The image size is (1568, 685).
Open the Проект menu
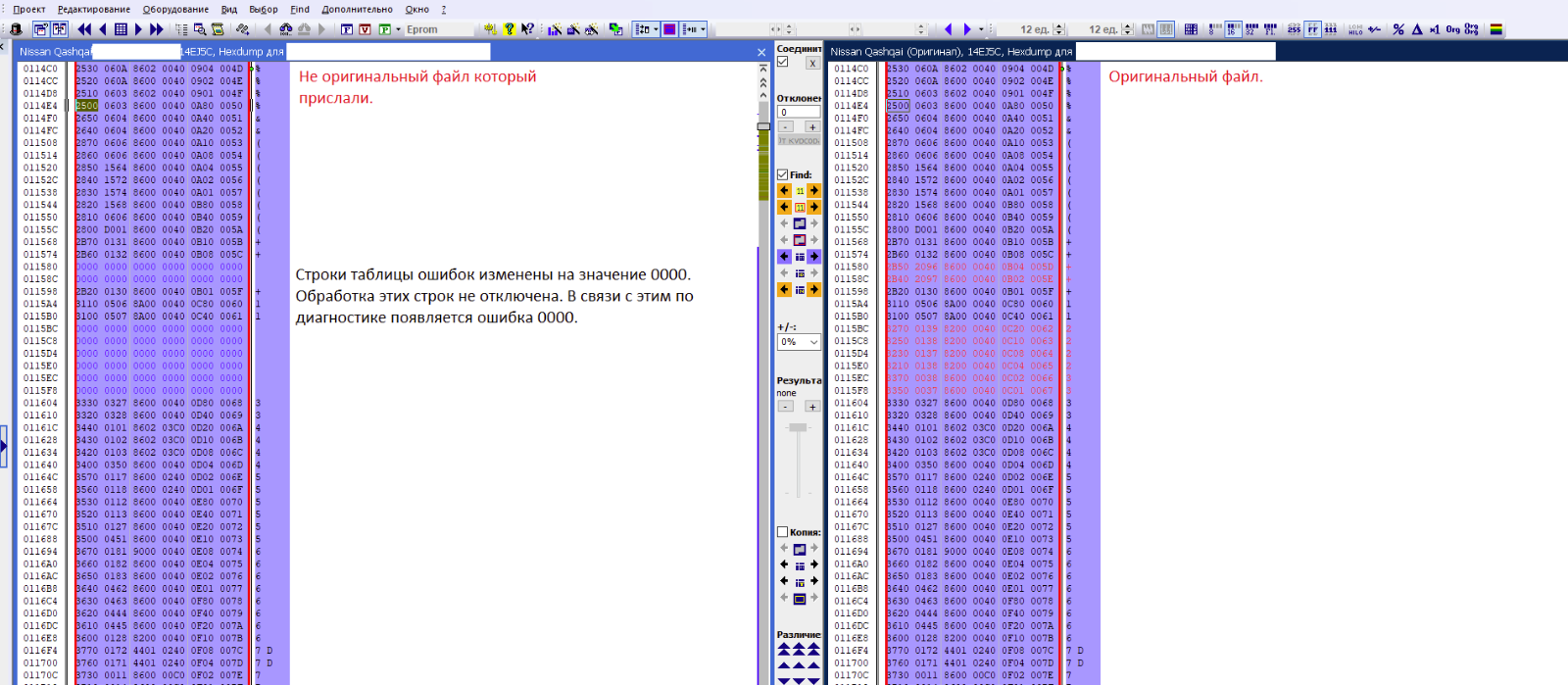(29, 9)
